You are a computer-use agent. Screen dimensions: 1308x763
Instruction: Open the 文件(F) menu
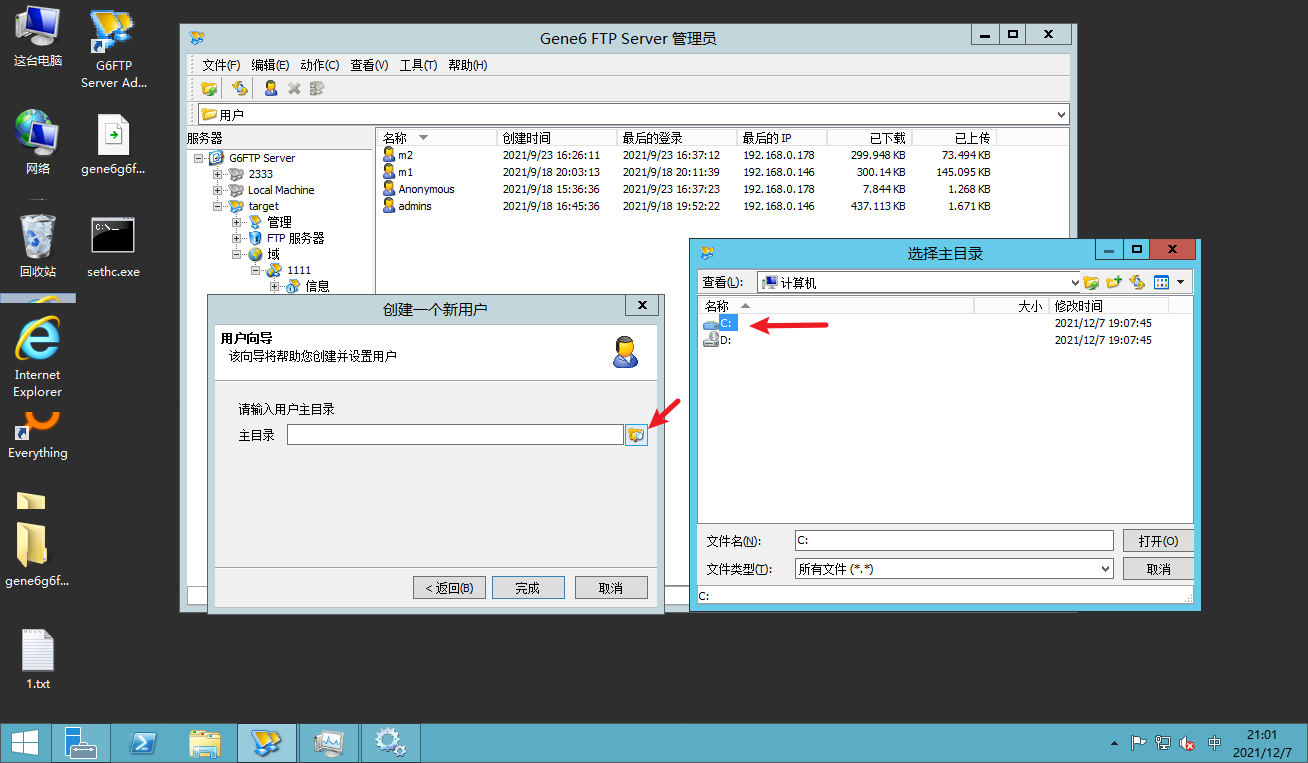[221, 65]
